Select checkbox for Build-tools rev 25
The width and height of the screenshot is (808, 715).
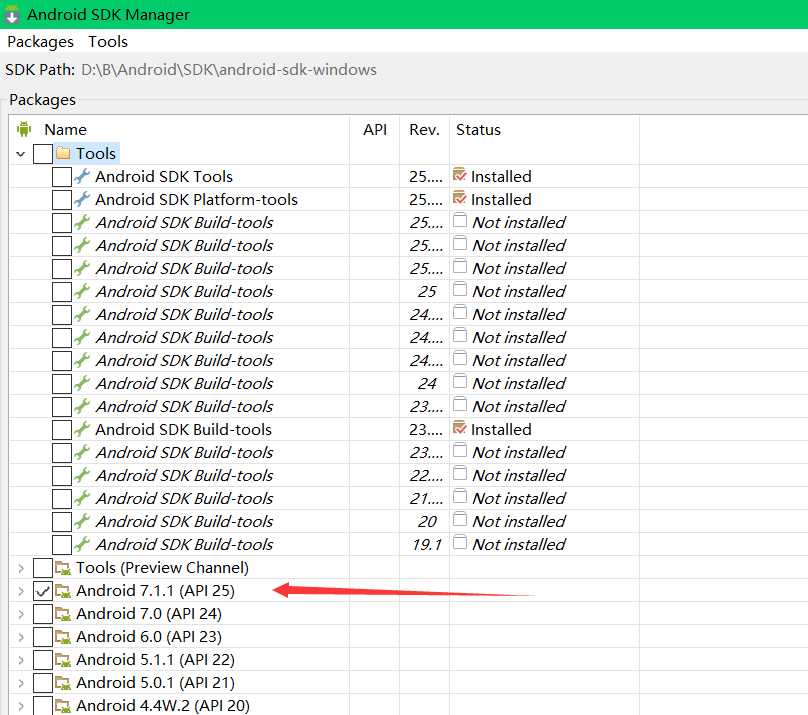[x=62, y=292]
